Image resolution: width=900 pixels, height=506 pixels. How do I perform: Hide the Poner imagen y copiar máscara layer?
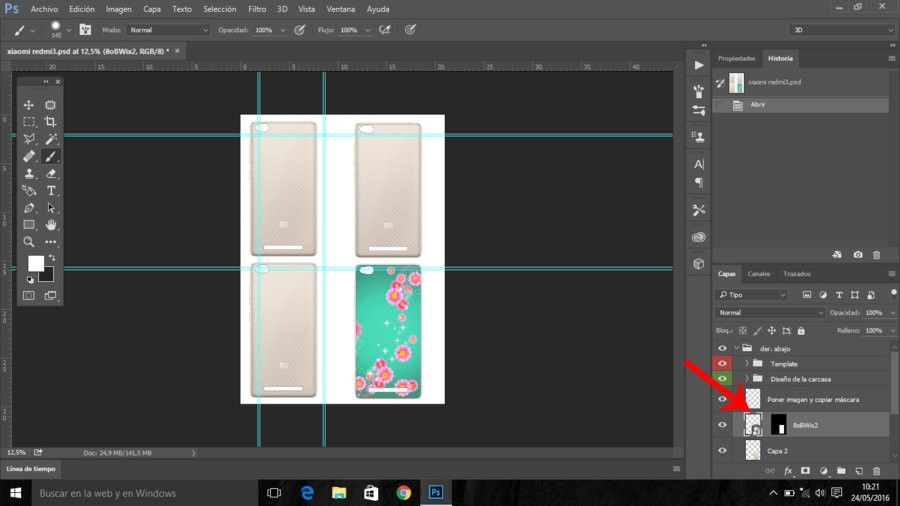pyautogui.click(x=722, y=399)
